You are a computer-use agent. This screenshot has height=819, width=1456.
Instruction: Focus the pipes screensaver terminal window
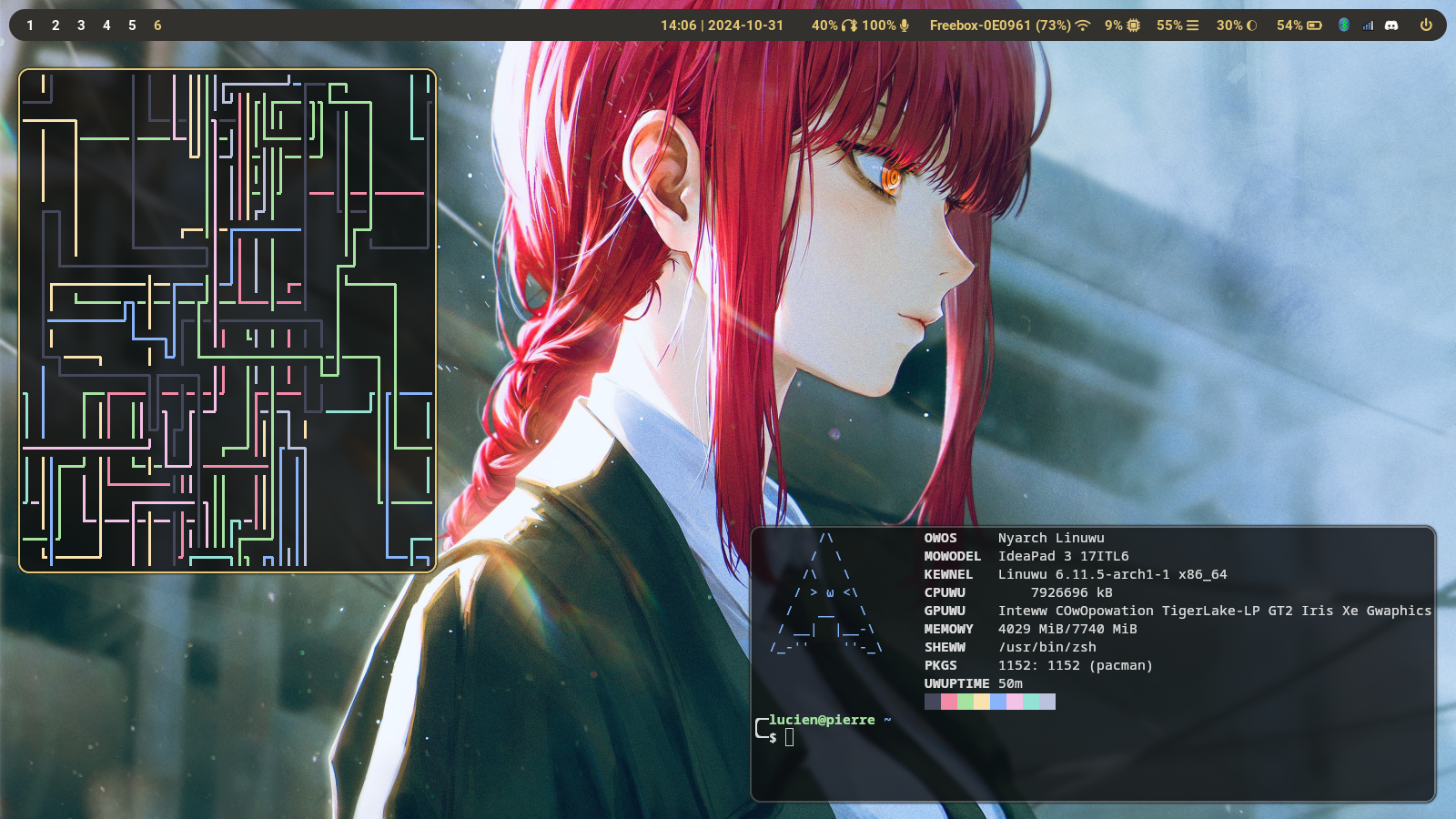[x=227, y=320]
